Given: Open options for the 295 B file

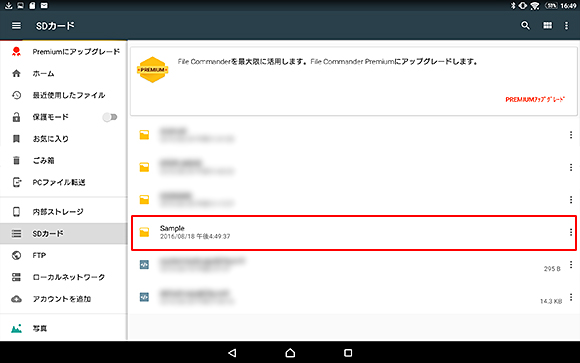Looking at the screenshot, I should [x=571, y=264].
